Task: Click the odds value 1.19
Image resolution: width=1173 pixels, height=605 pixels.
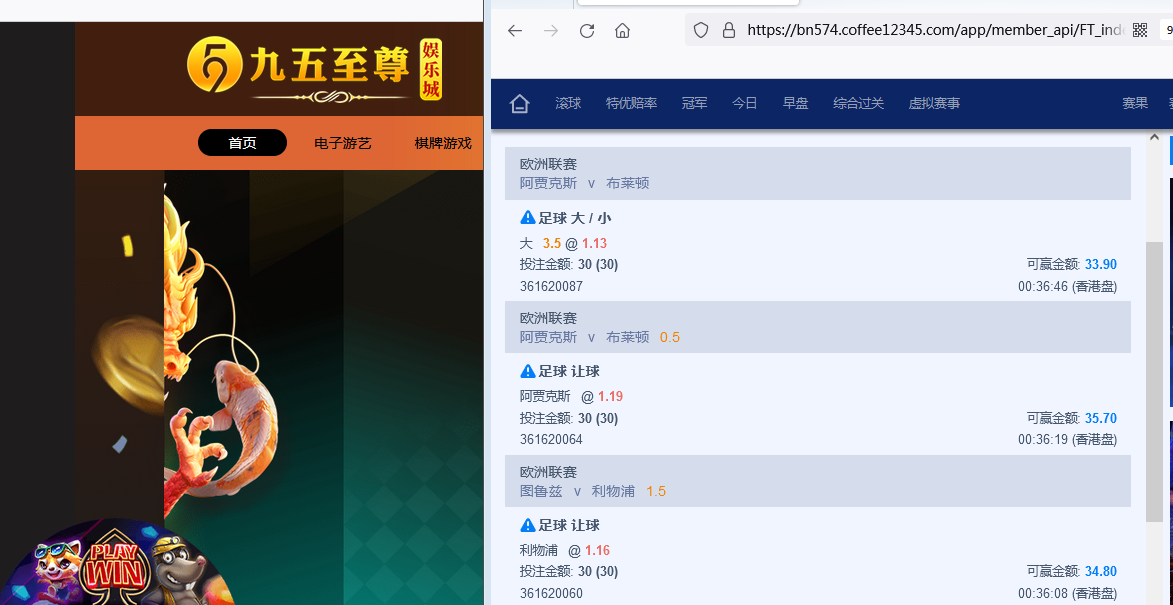Action: click(x=610, y=396)
